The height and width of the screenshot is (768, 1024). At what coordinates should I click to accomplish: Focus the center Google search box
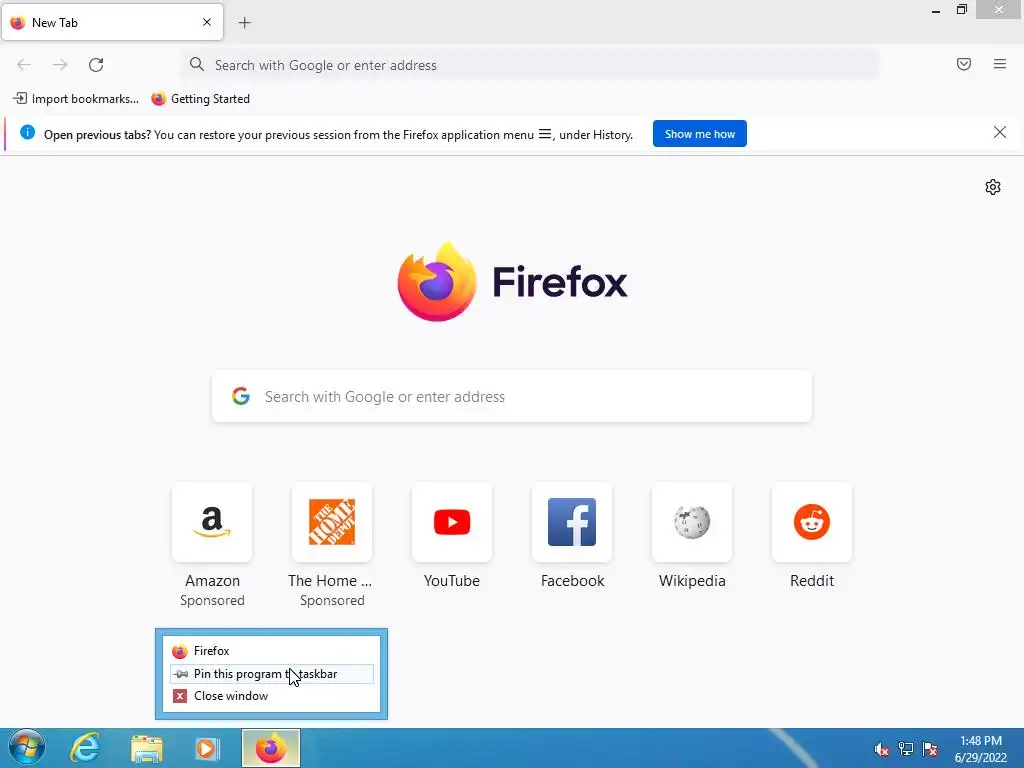[512, 396]
